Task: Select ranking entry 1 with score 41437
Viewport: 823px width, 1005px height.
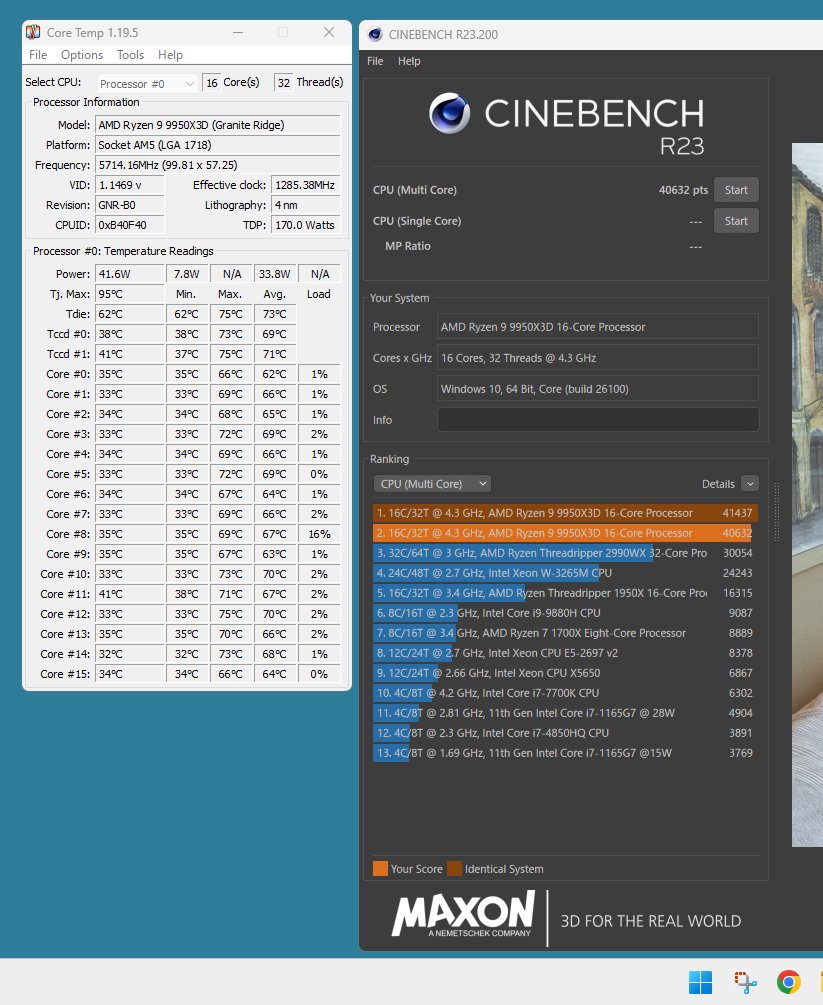Action: click(x=565, y=513)
